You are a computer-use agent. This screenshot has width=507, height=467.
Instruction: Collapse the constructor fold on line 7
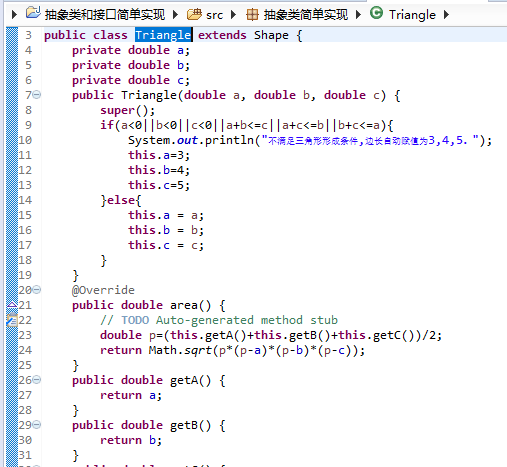[37, 95]
